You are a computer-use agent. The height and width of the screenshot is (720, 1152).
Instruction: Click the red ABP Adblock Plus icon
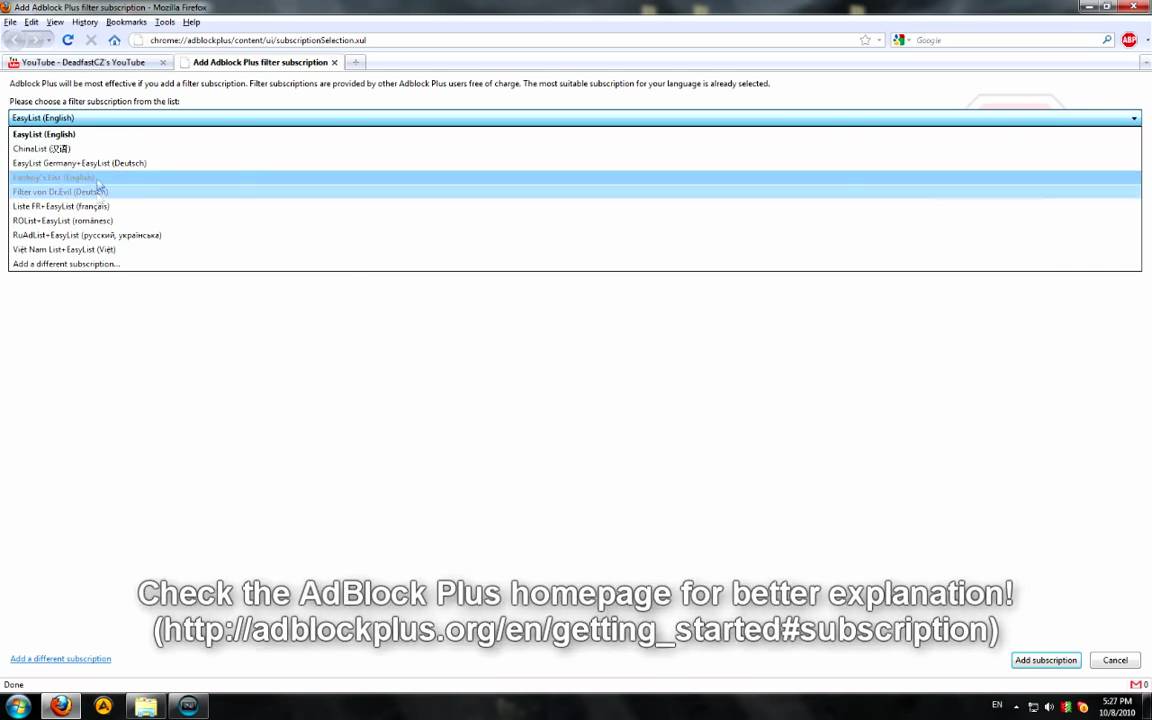click(1128, 40)
